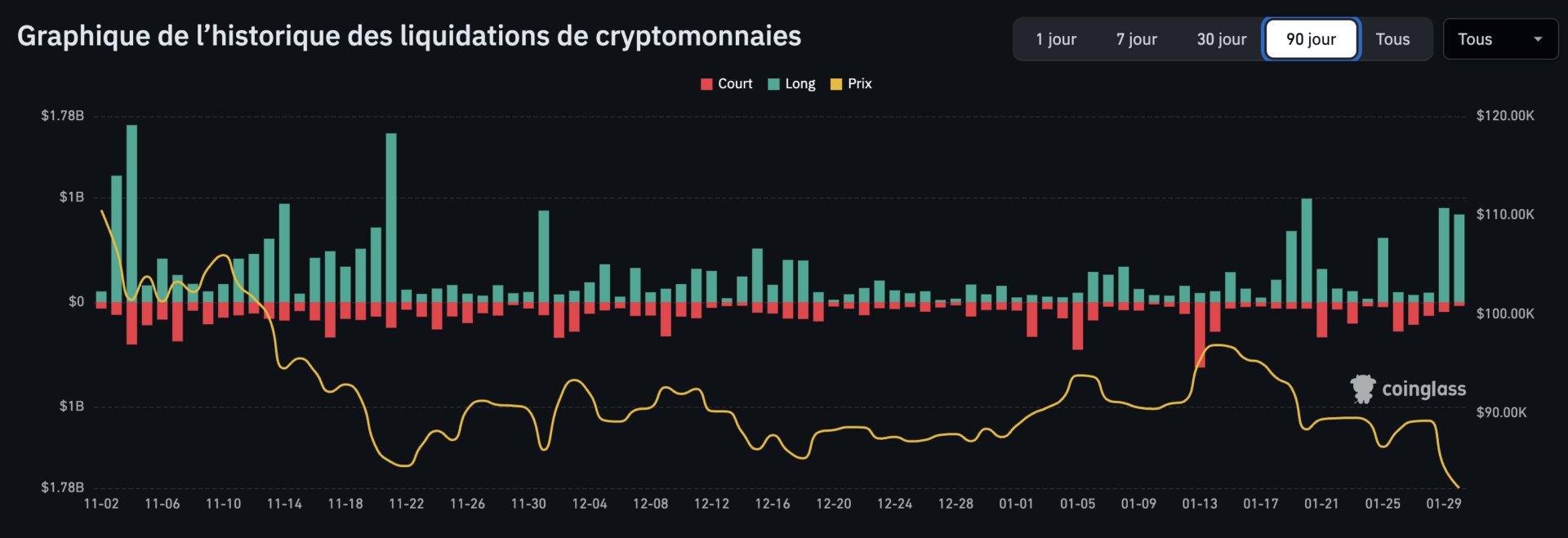Image resolution: width=1568 pixels, height=538 pixels.
Task: Click the yellow Prix legend swatch
Action: (836, 84)
